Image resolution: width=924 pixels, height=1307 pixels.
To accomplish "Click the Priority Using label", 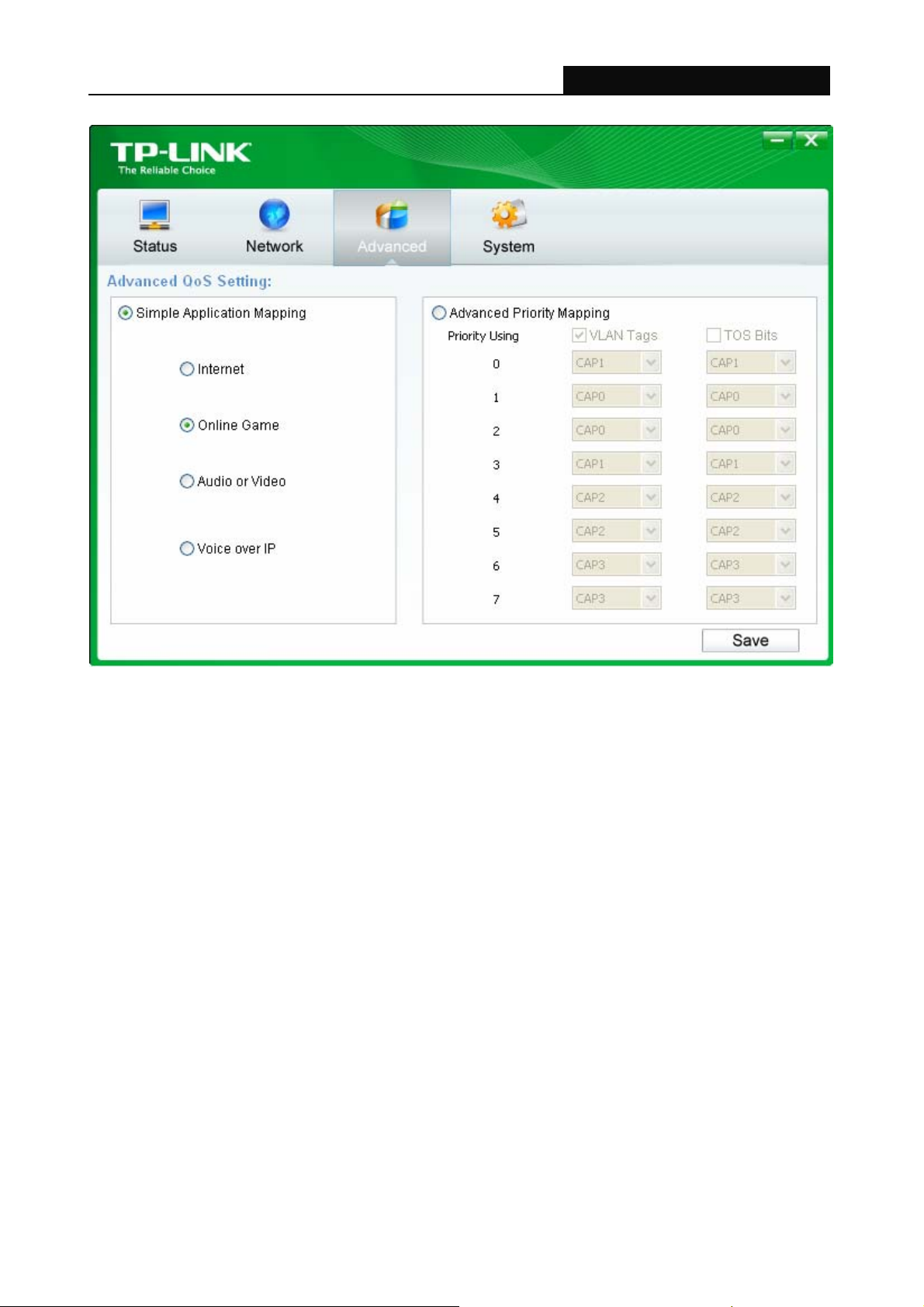I will (483, 336).
